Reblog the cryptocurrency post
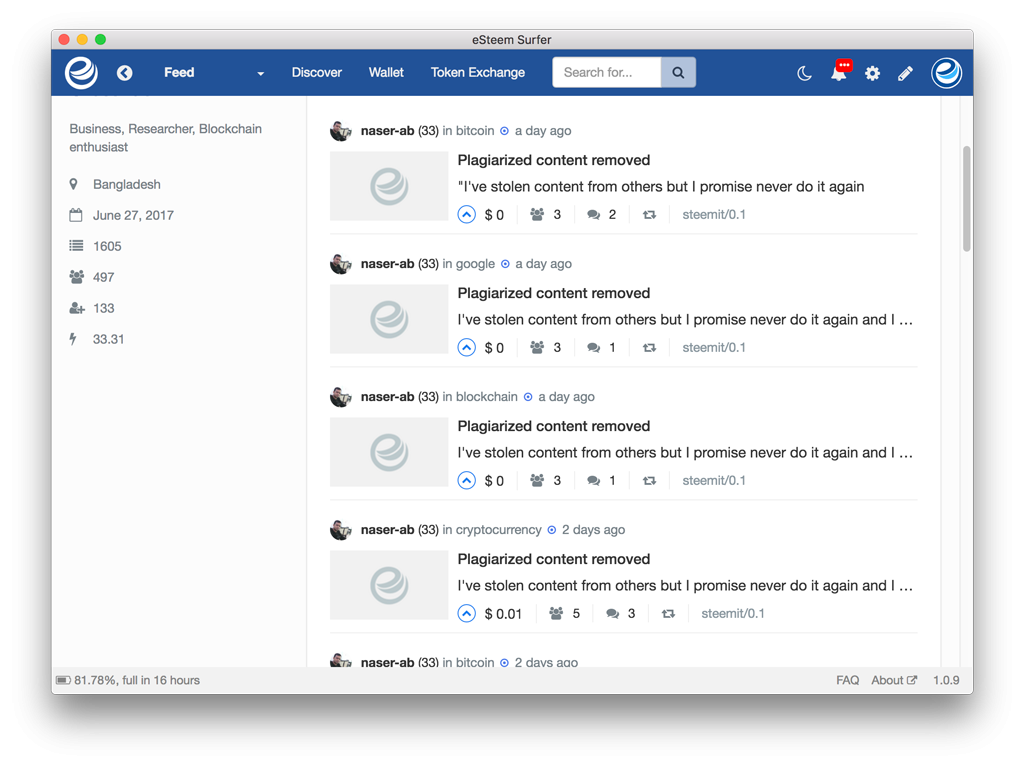 668,613
